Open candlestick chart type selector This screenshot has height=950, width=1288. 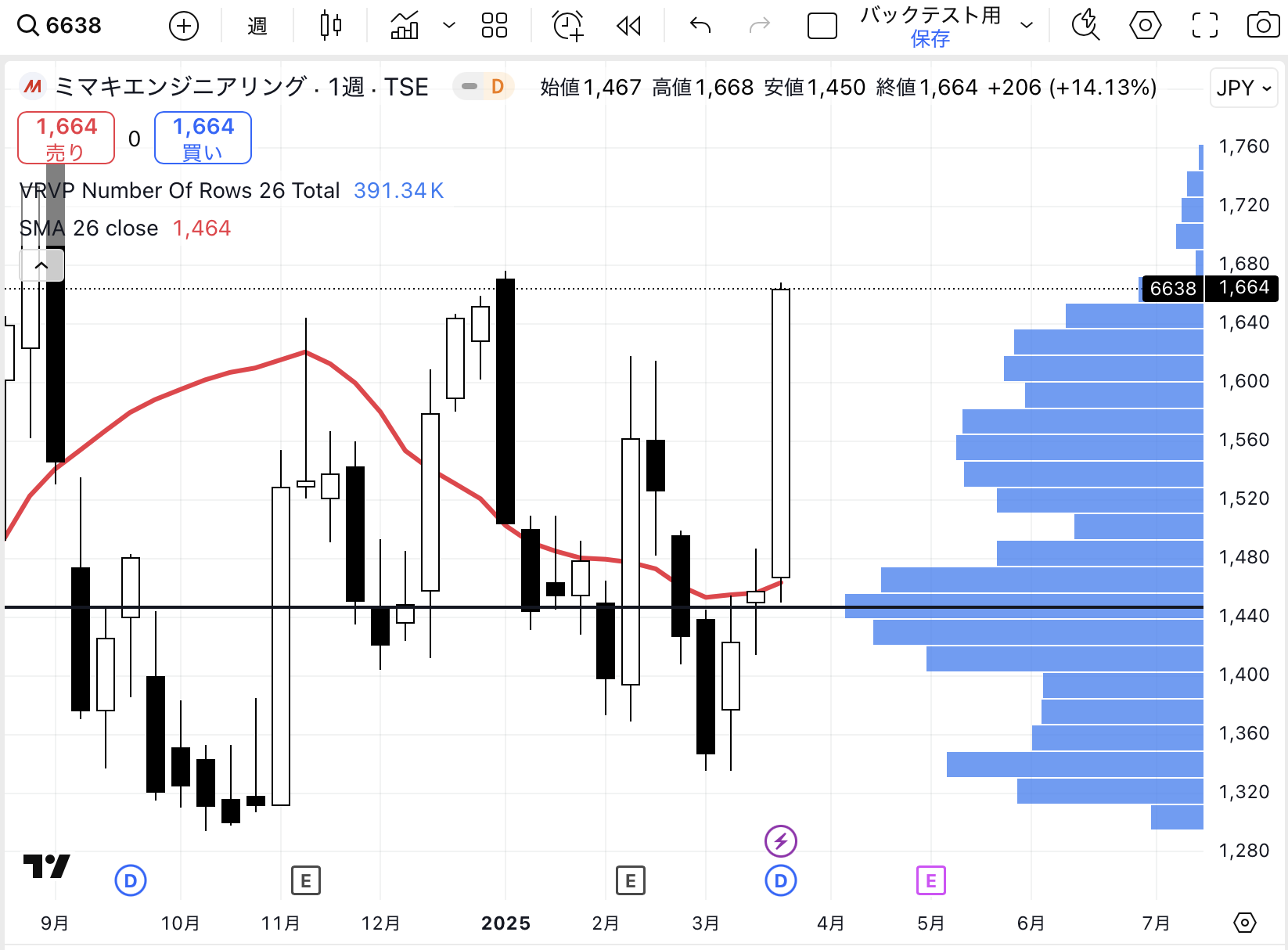coord(331,26)
